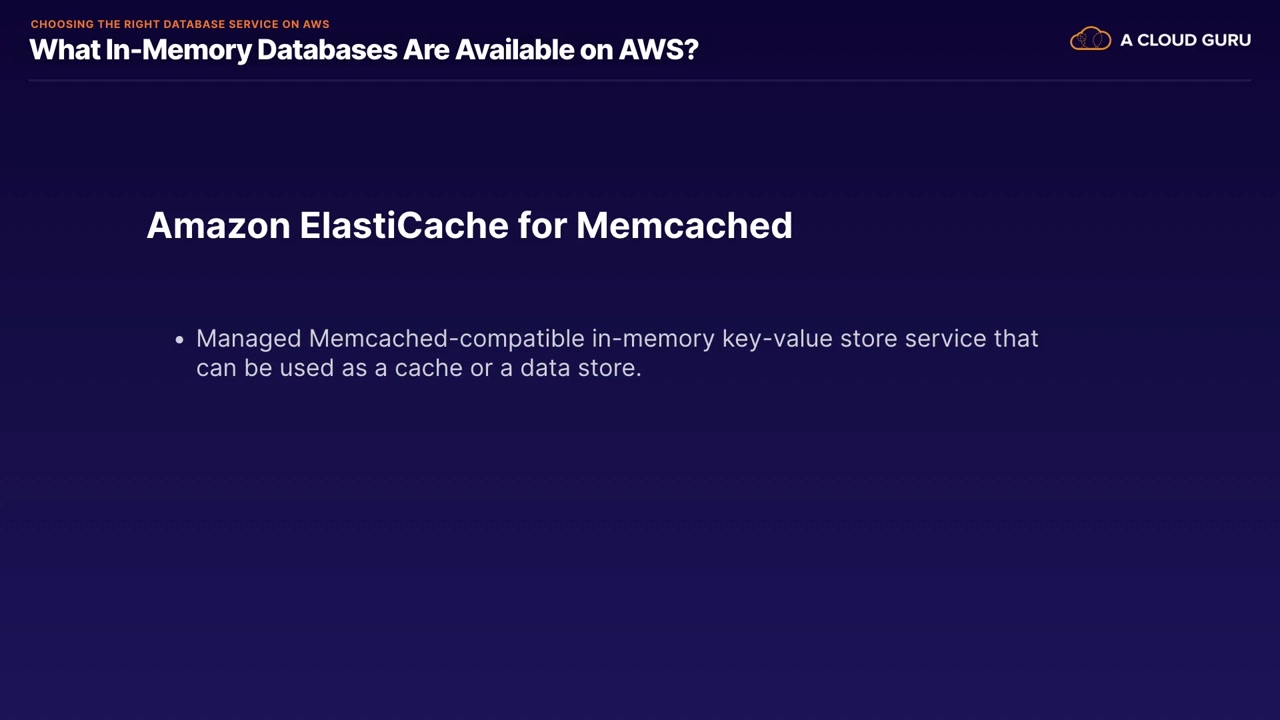Click the word "cache" in the second bullet line
This screenshot has width=1280, height=720.
point(429,368)
